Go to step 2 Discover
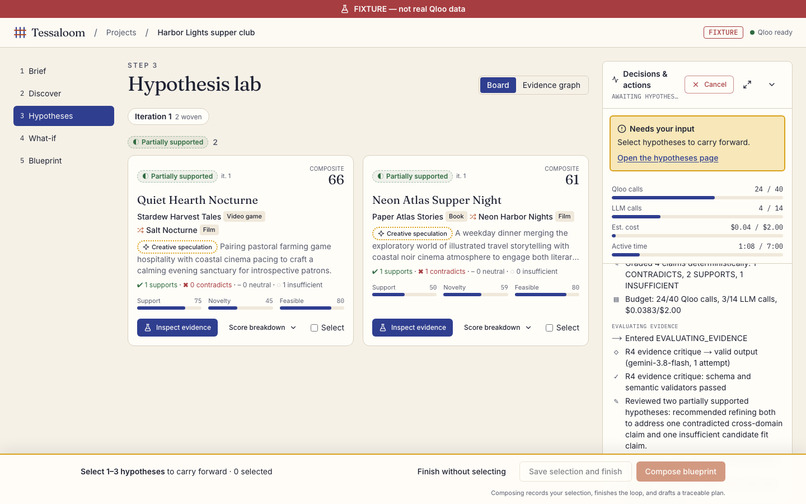This screenshot has width=806, height=504. point(64,94)
